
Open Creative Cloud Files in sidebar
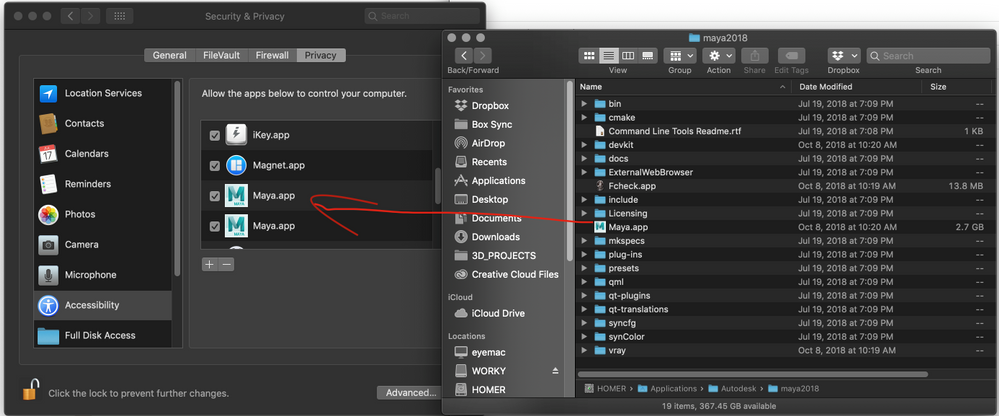(x=507, y=275)
